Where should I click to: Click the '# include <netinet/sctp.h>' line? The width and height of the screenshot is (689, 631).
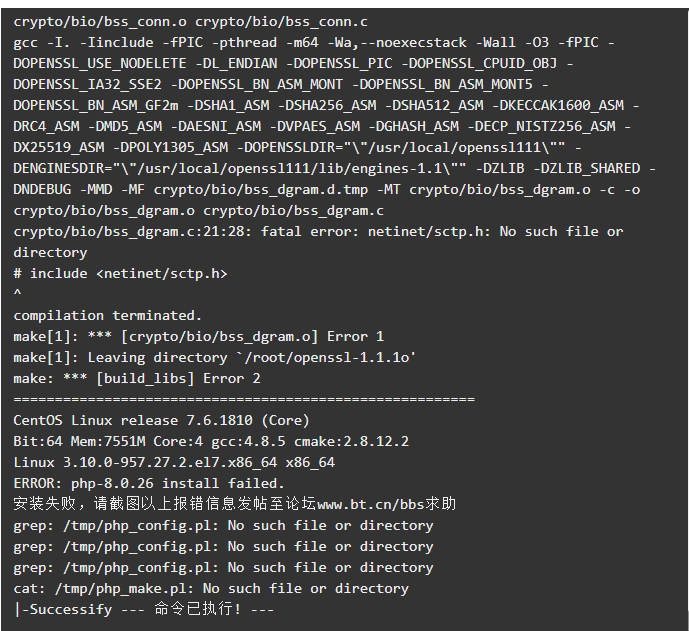(x=120, y=274)
